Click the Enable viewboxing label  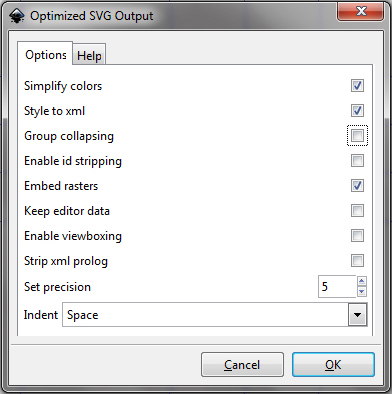tap(73, 236)
